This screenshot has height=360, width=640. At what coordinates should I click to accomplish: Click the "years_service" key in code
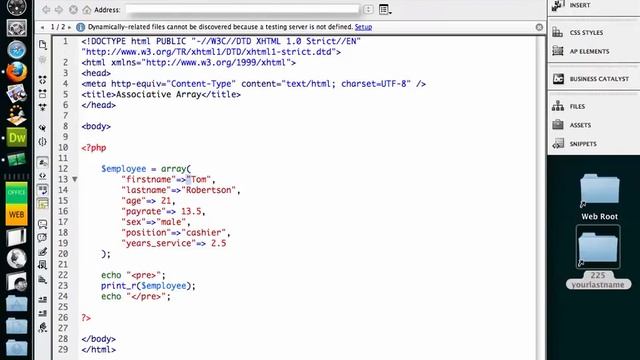pos(159,243)
